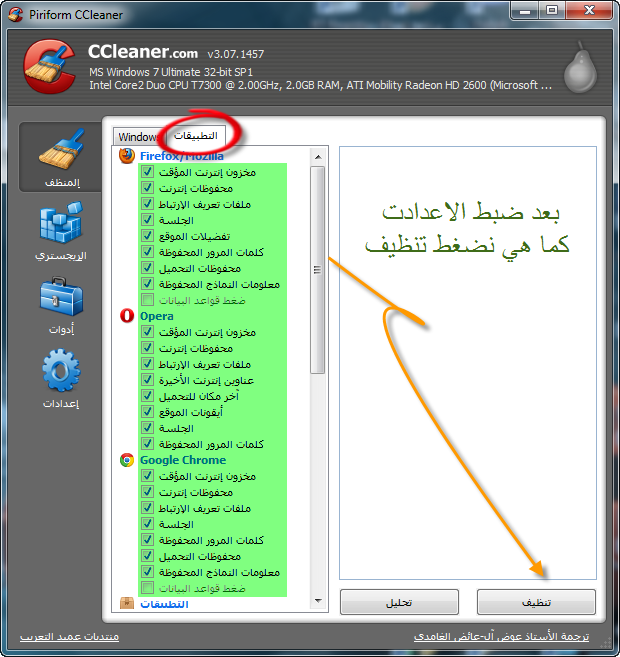Uncheck Firefox Cookies (ملفات تعريف الارتباط) checkbox
This screenshot has width=620, height=657.
click(147, 204)
